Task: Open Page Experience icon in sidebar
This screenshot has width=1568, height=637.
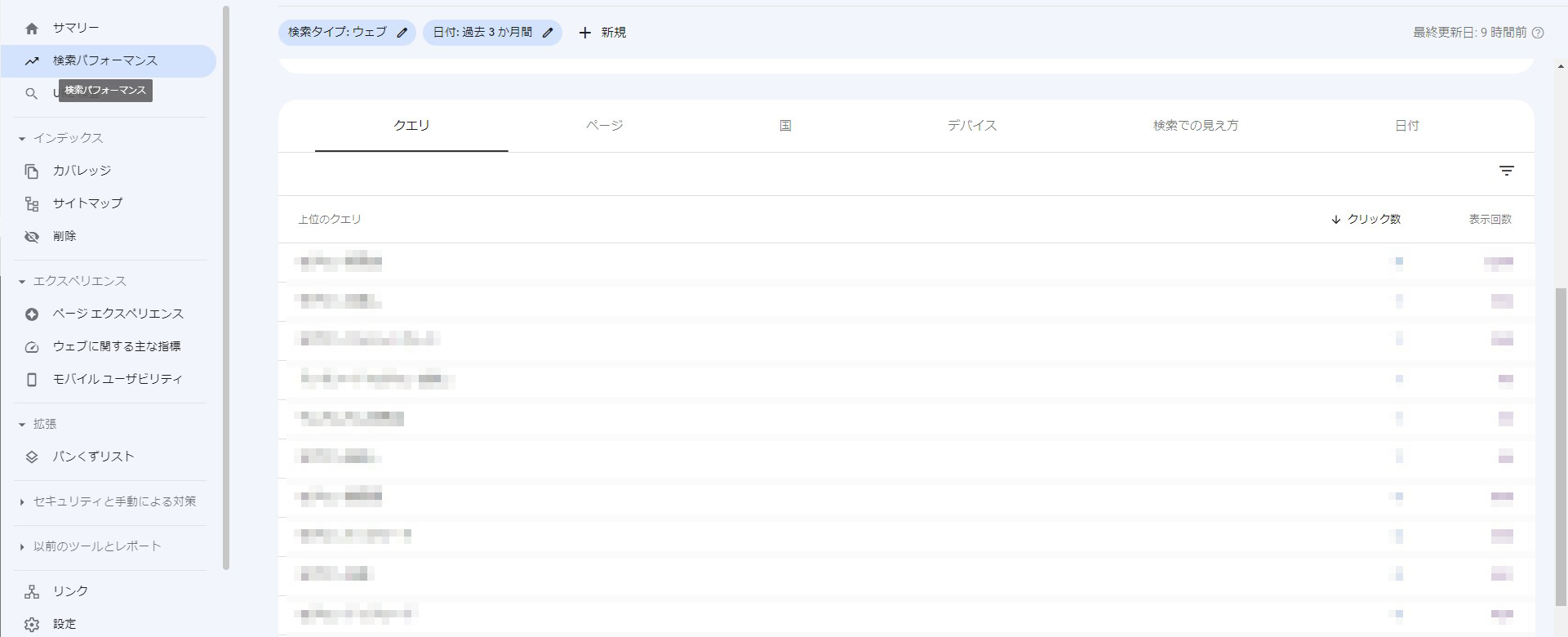Action: [x=32, y=314]
